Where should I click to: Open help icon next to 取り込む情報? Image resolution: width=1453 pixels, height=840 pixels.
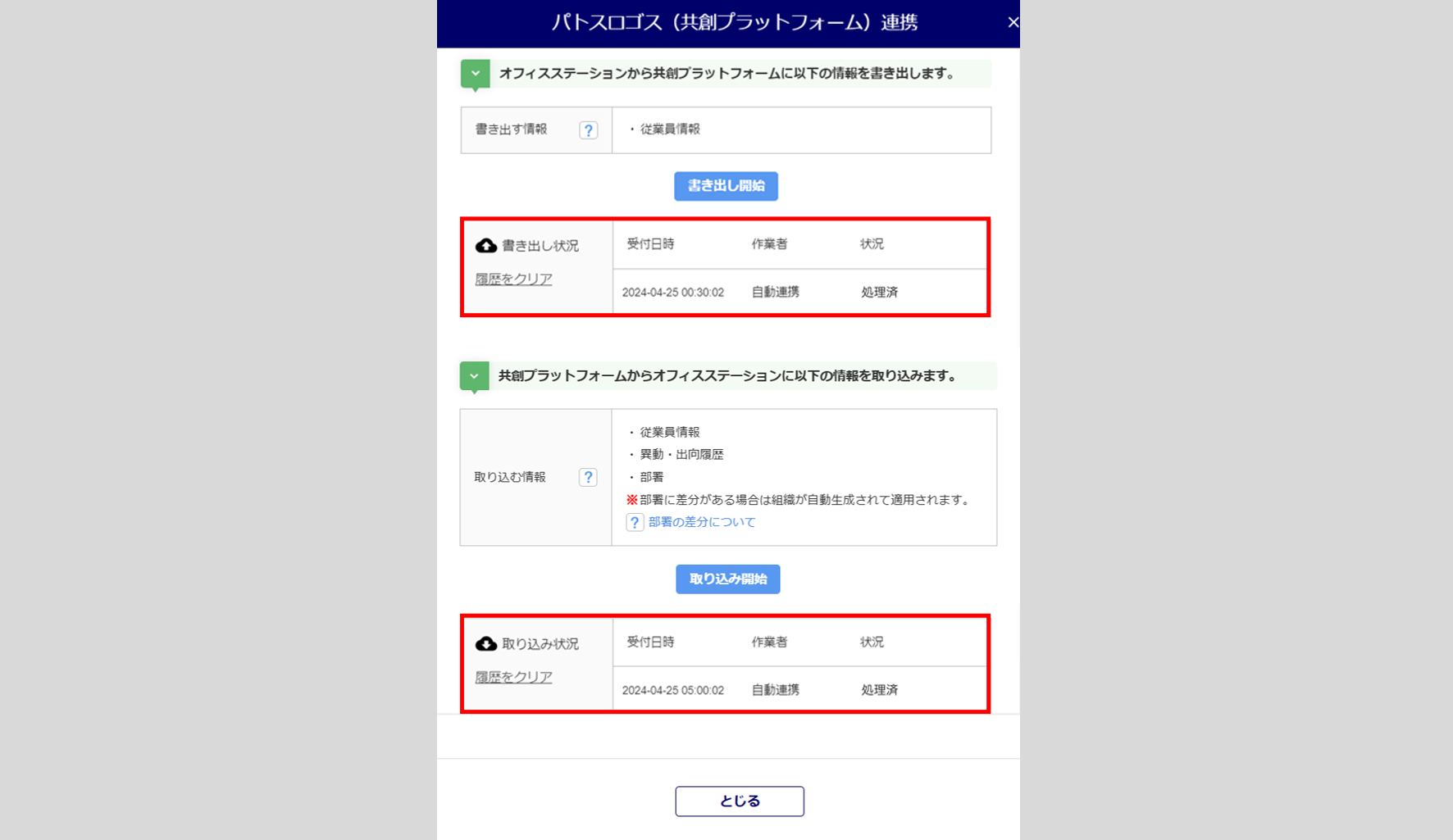tap(588, 477)
